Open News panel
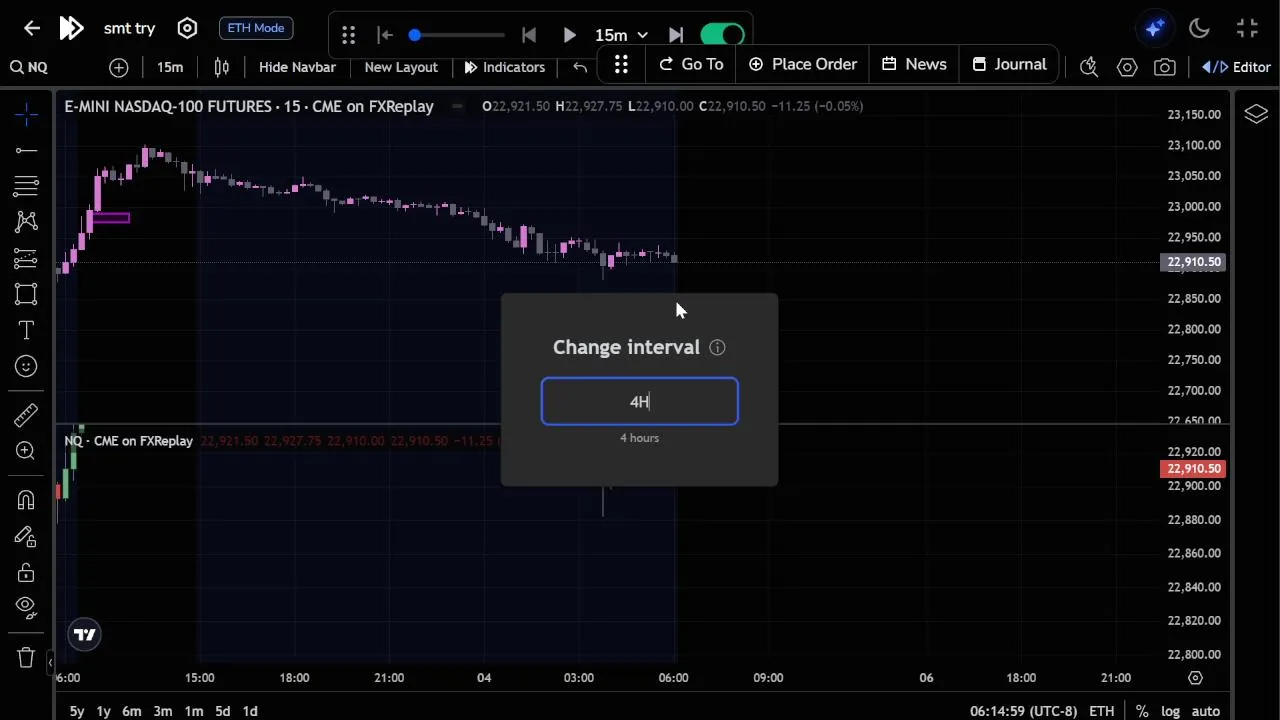The width and height of the screenshot is (1280, 720). pyautogui.click(x=914, y=64)
